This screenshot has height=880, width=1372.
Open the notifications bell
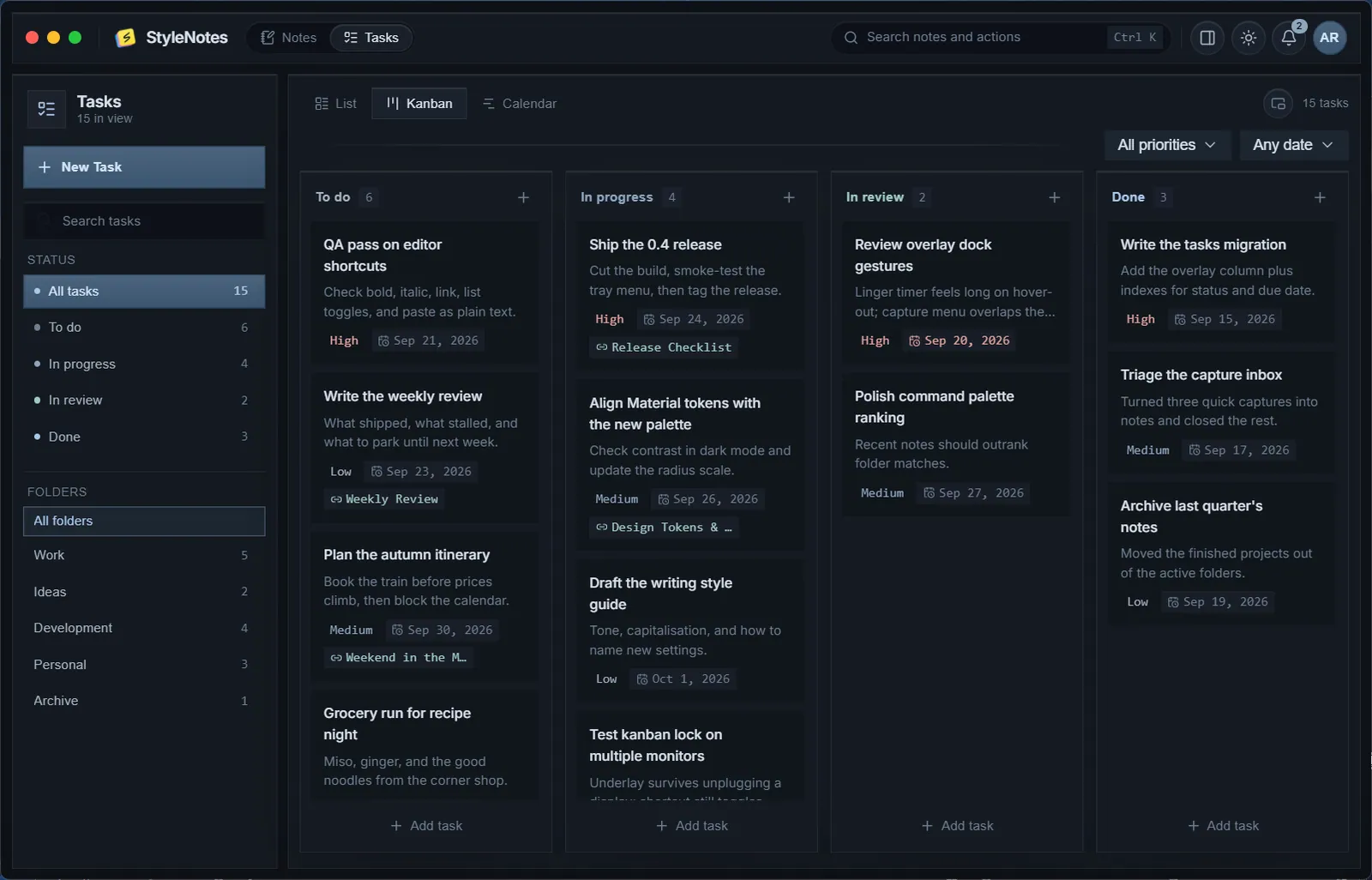coord(1289,38)
